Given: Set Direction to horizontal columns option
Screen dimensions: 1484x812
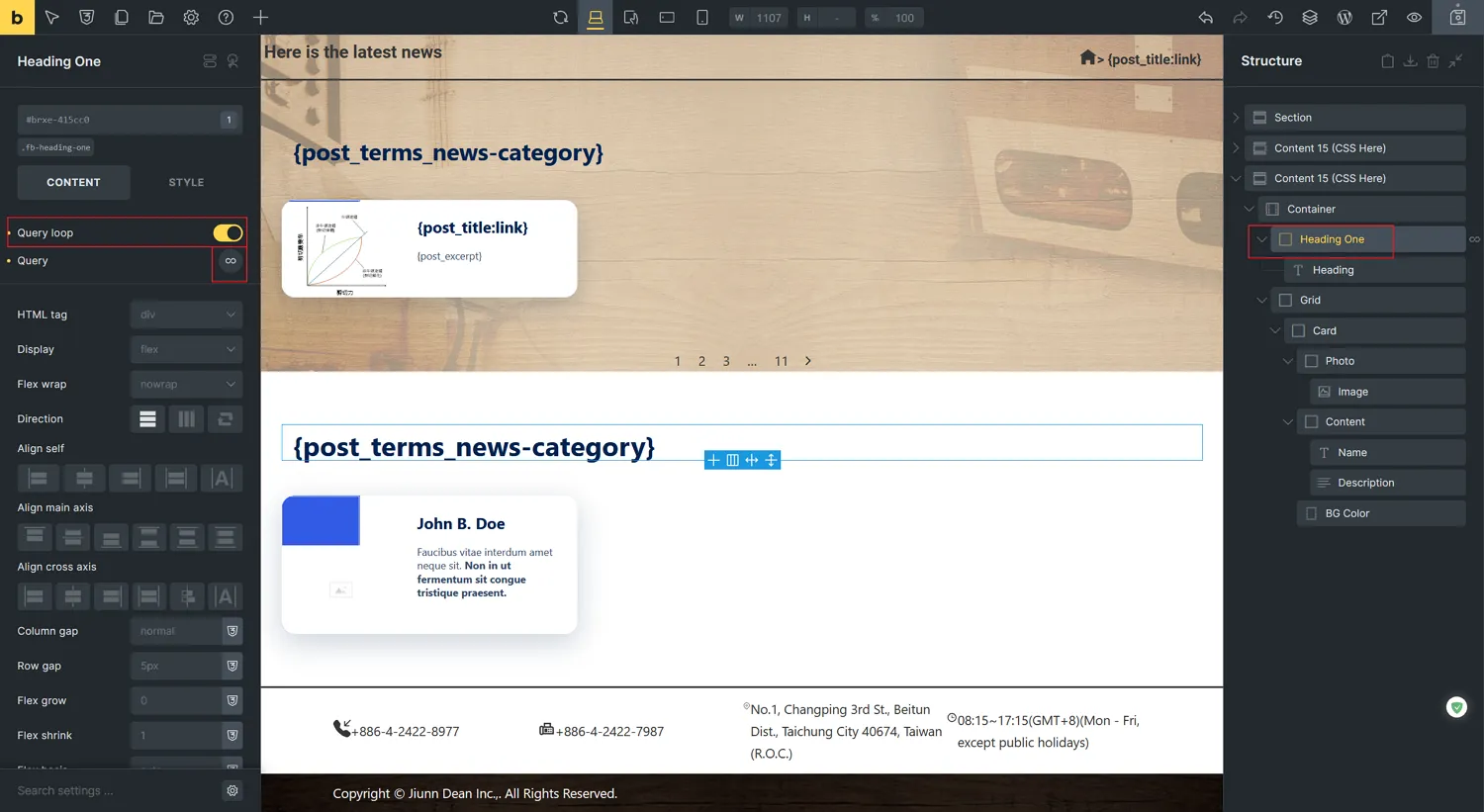Looking at the screenshot, I should [186, 419].
